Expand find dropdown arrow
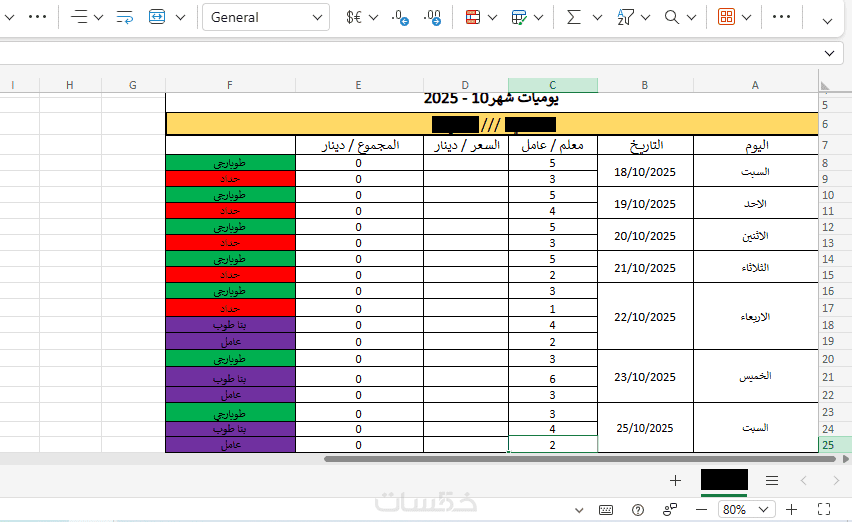Screen dimensions: 852x522 coord(691,17)
